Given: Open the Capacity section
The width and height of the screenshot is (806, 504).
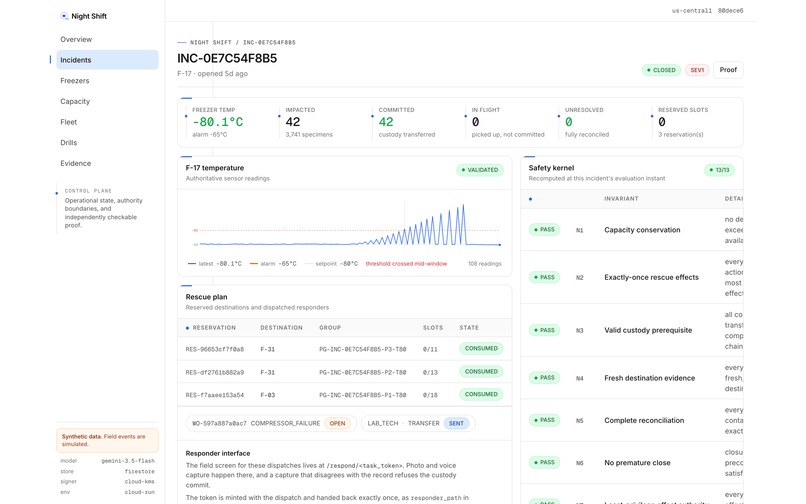Looking at the screenshot, I should 75,101.
